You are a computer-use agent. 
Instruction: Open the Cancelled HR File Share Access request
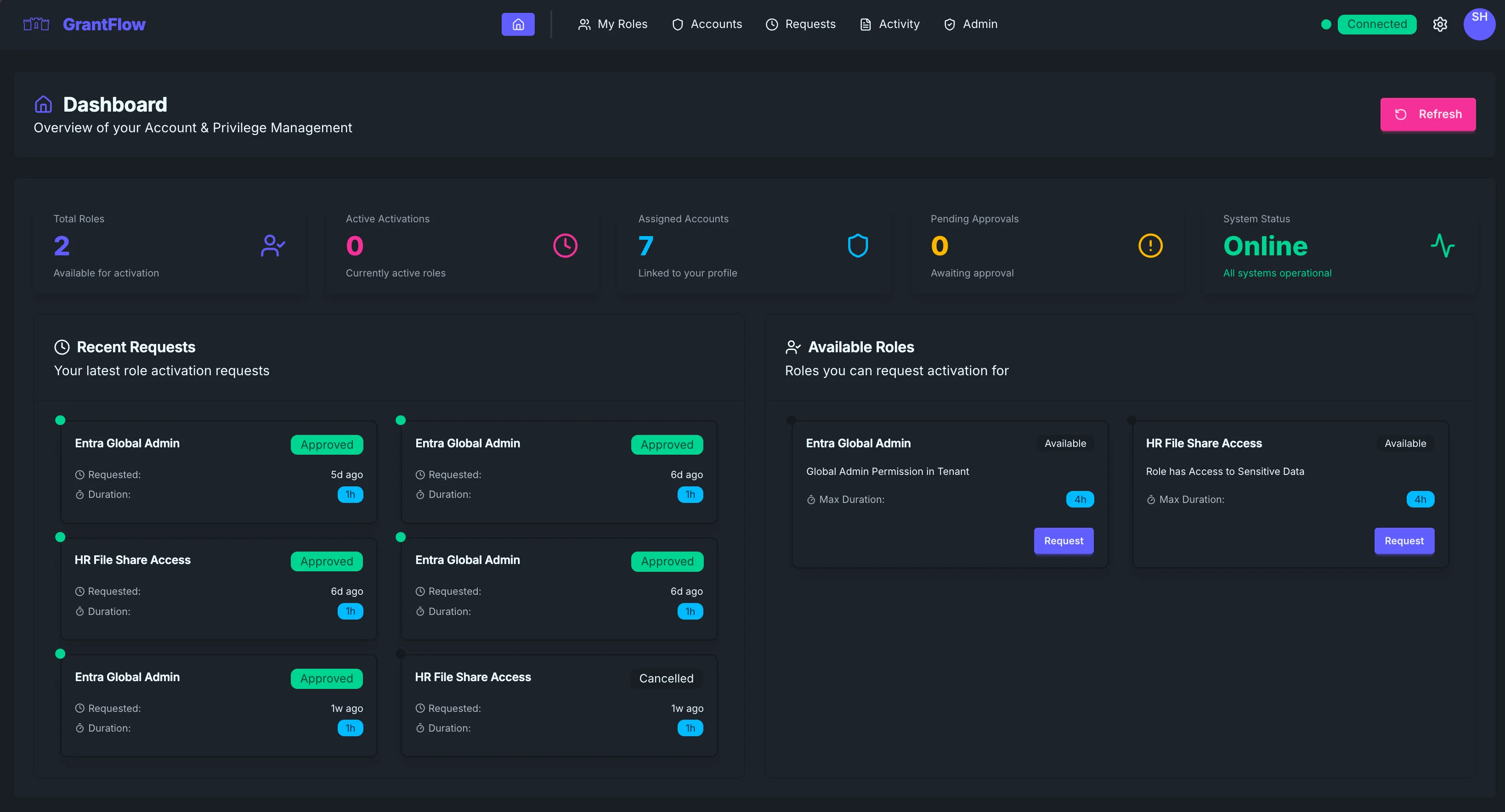pos(559,705)
